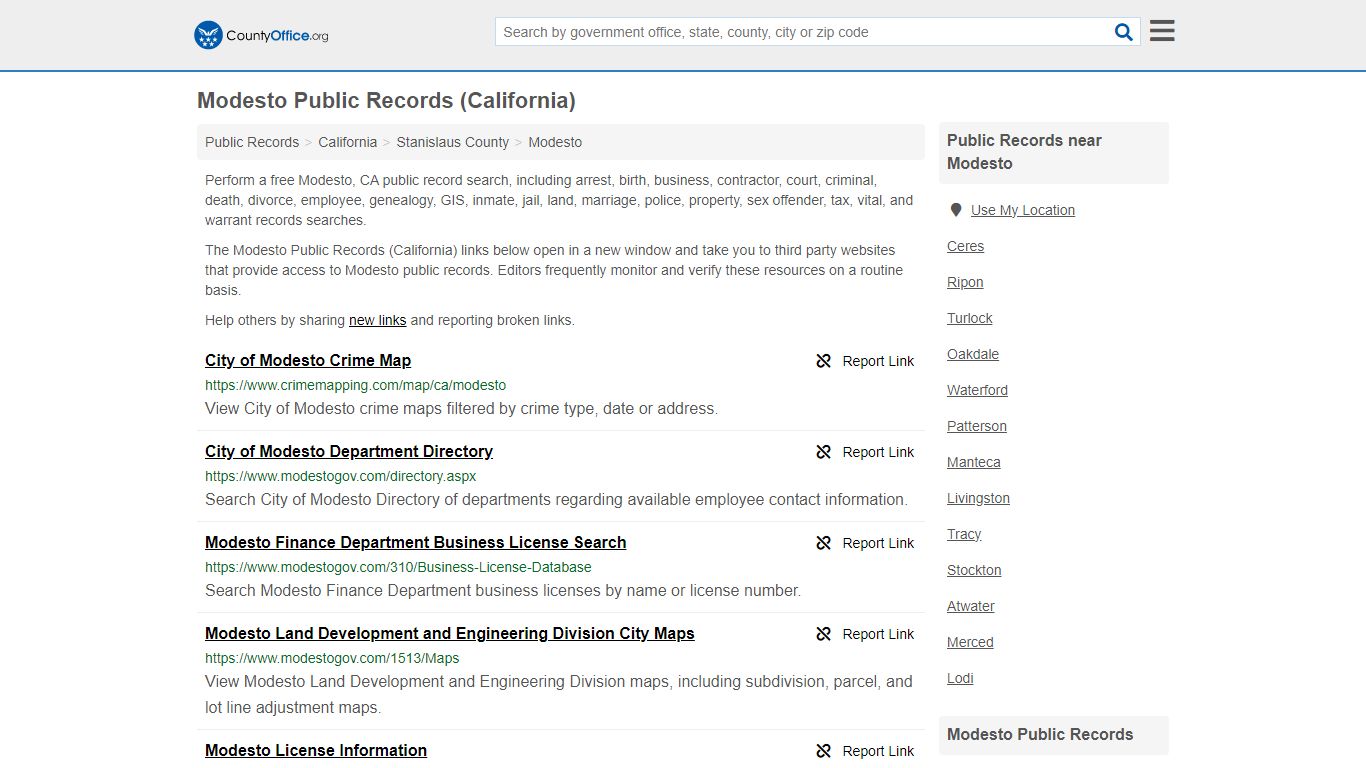Open Modesto Land Development and Engineering City Maps
The width and height of the screenshot is (1366, 768).
pos(450,634)
